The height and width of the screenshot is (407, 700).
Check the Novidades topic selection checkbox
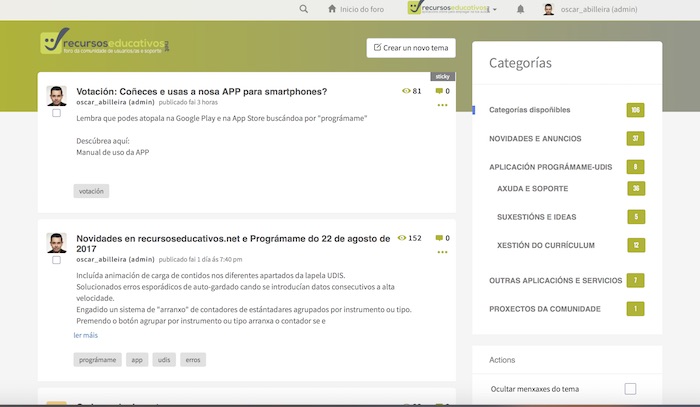tap(56, 260)
